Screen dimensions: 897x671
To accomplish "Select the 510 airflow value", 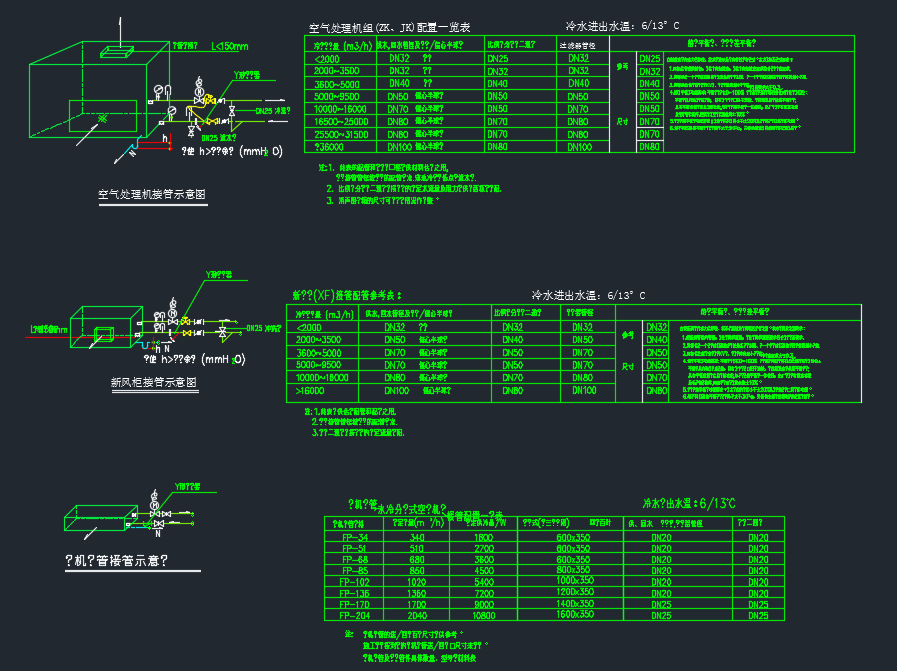I will [x=417, y=549].
